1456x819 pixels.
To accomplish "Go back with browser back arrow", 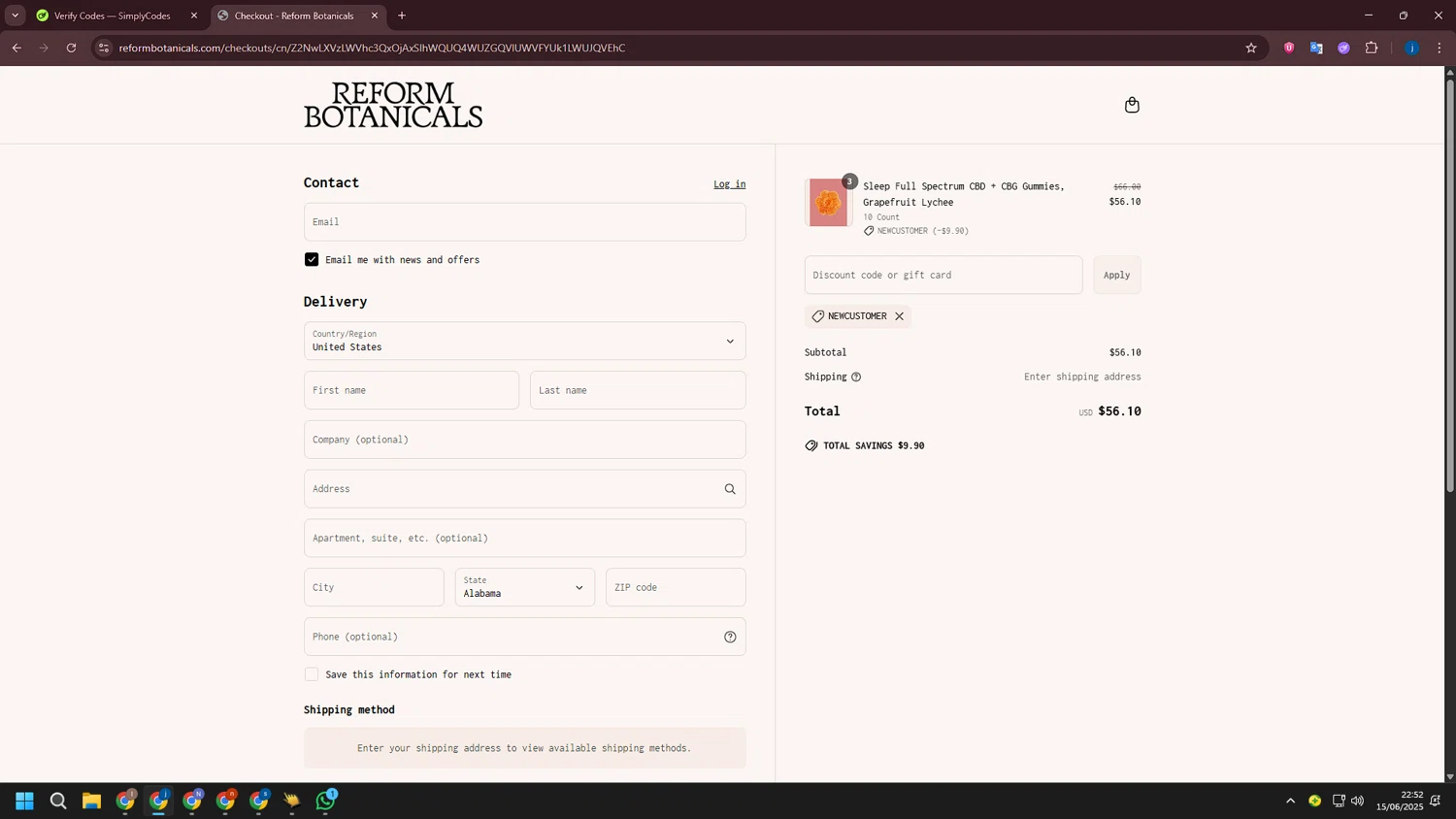I will click(x=17, y=48).
